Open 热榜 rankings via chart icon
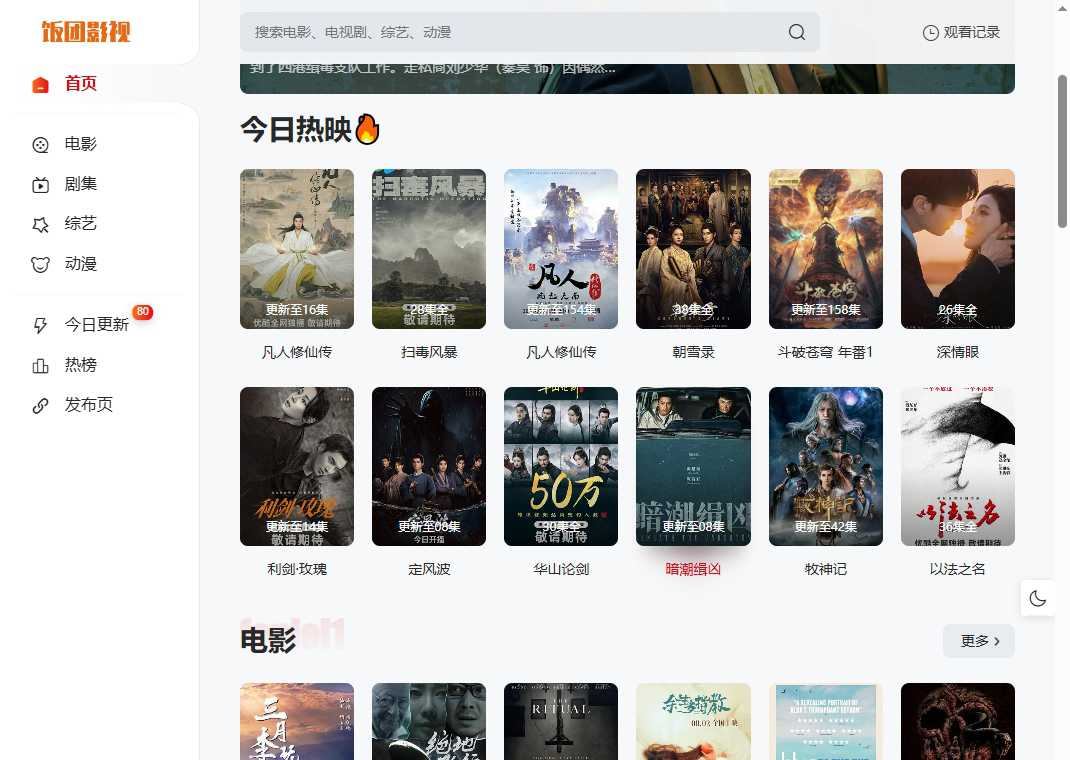This screenshot has height=760, width=1070. pyautogui.click(x=40, y=365)
